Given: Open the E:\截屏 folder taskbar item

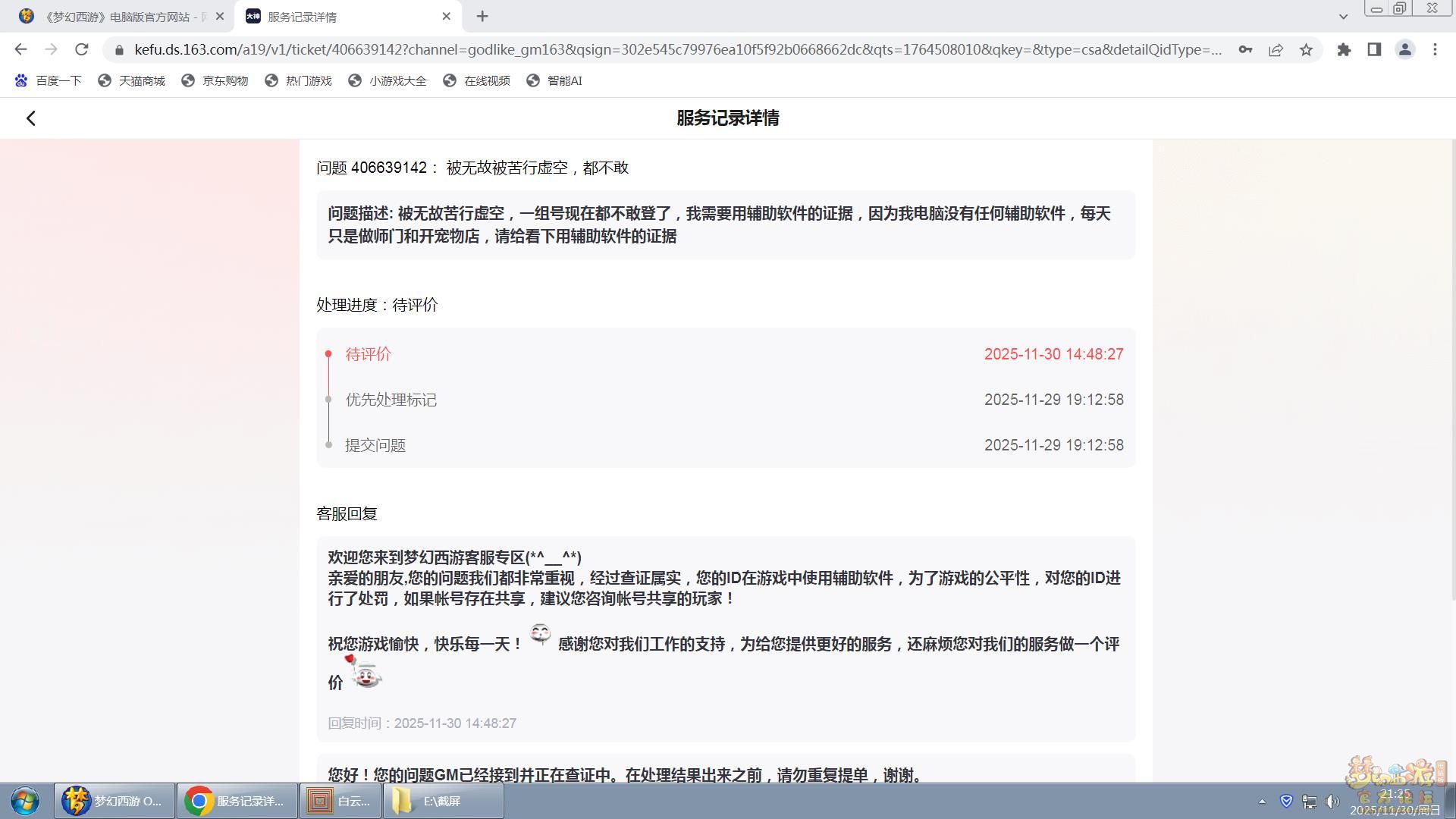Looking at the screenshot, I should pos(443,801).
